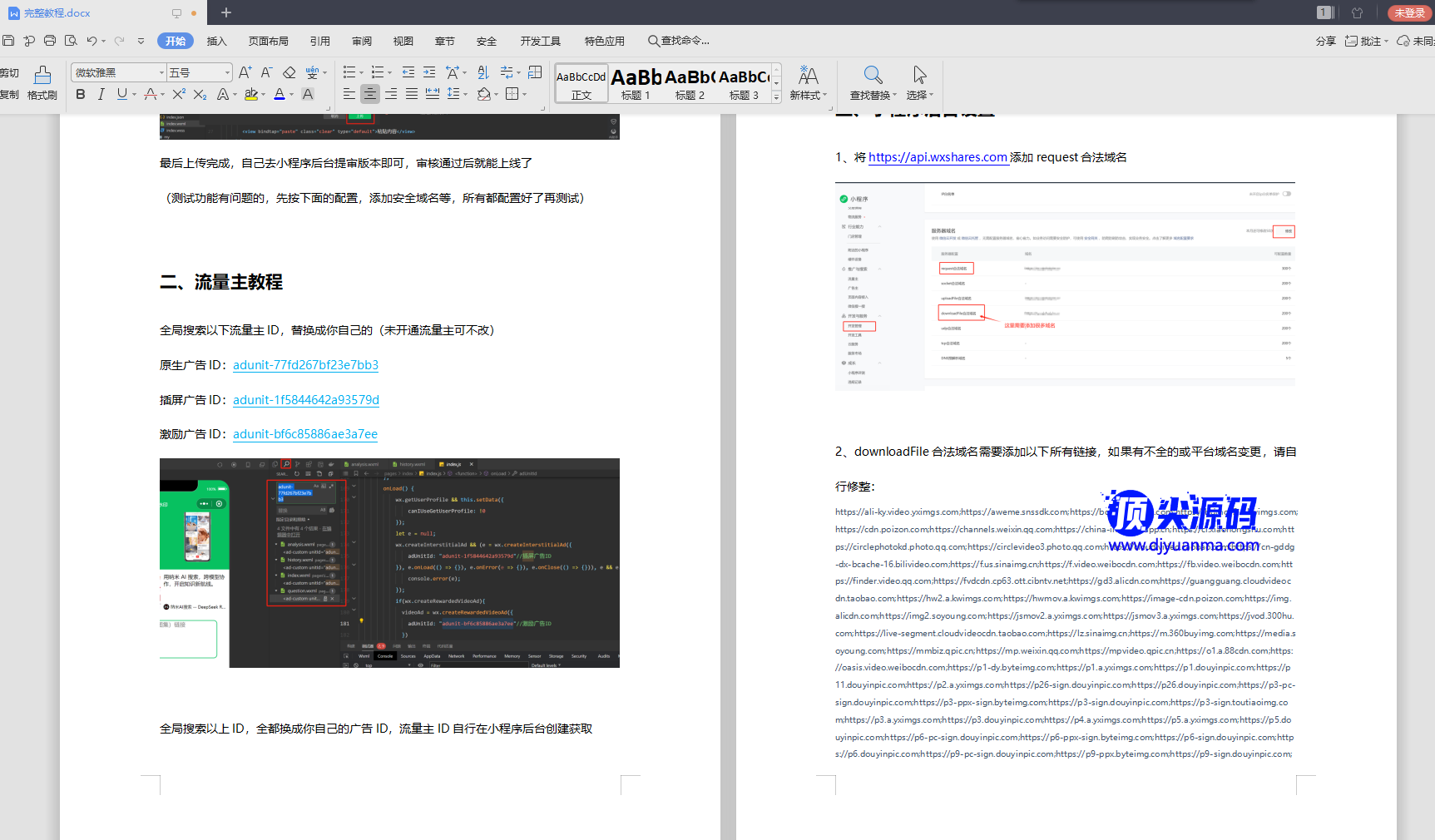Click the blue font color swatch button
This screenshot has width=1435, height=840.
[x=280, y=95]
